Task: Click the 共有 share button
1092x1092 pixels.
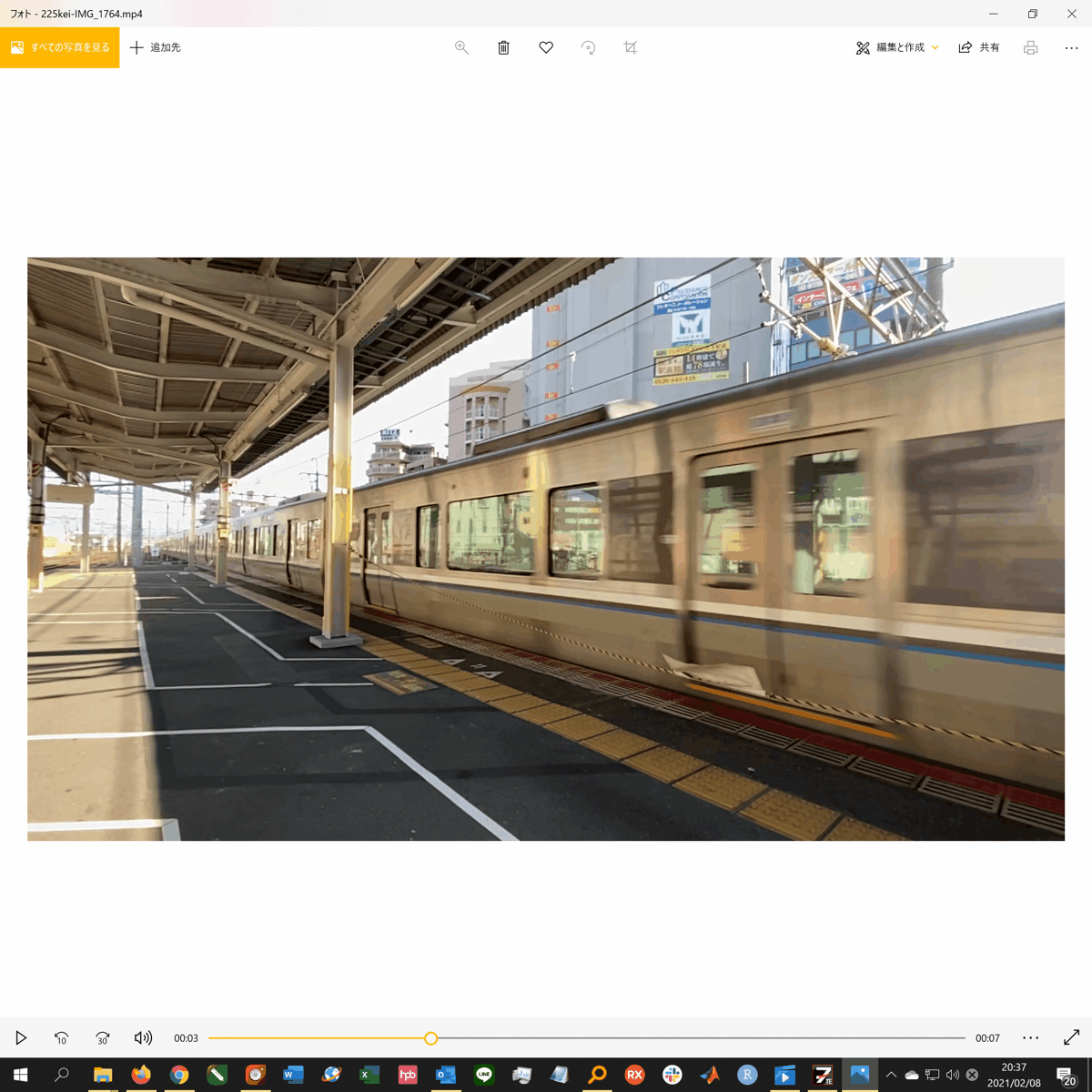Action: 979,47
